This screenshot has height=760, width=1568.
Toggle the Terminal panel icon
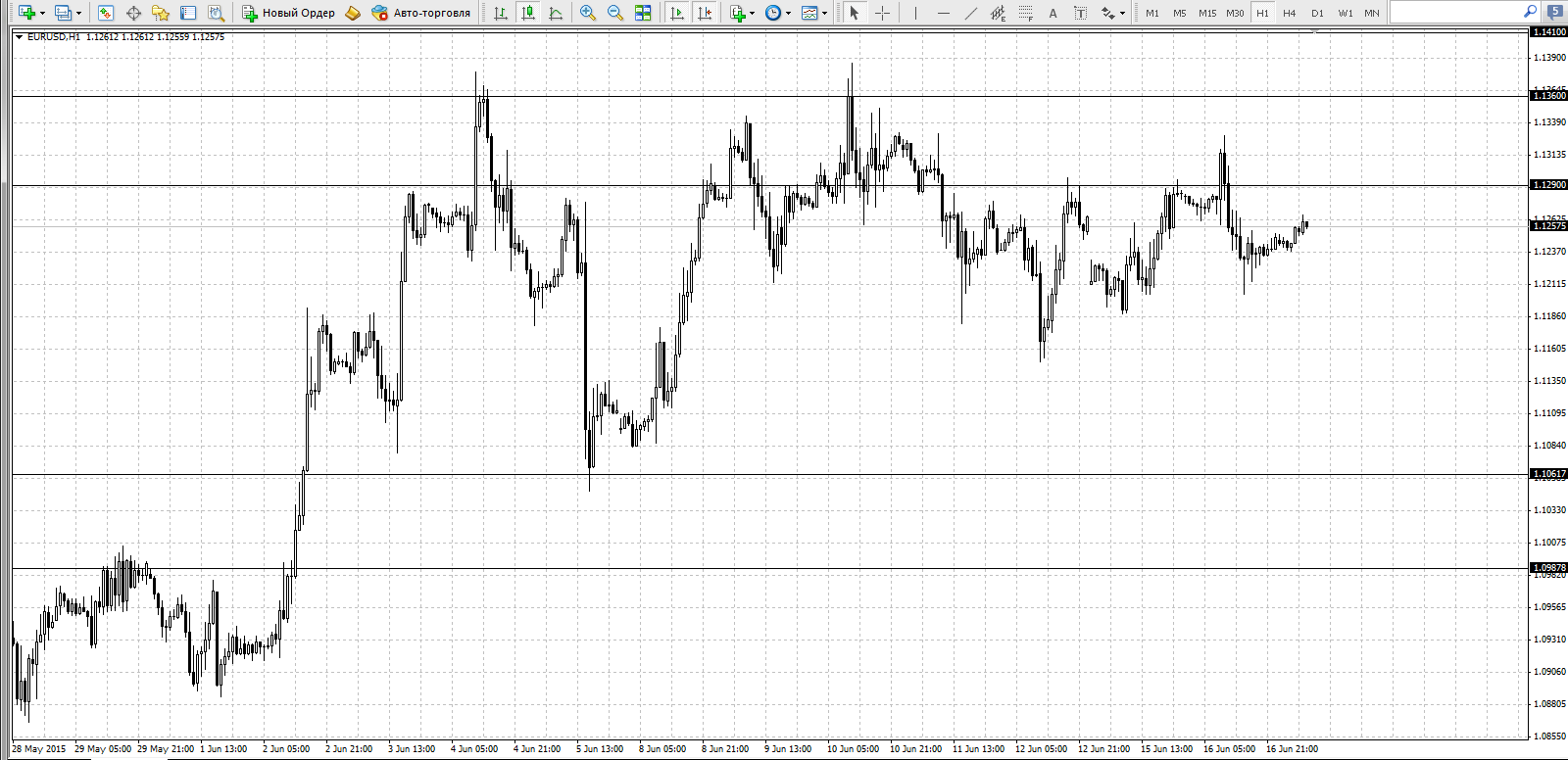[188, 13]
